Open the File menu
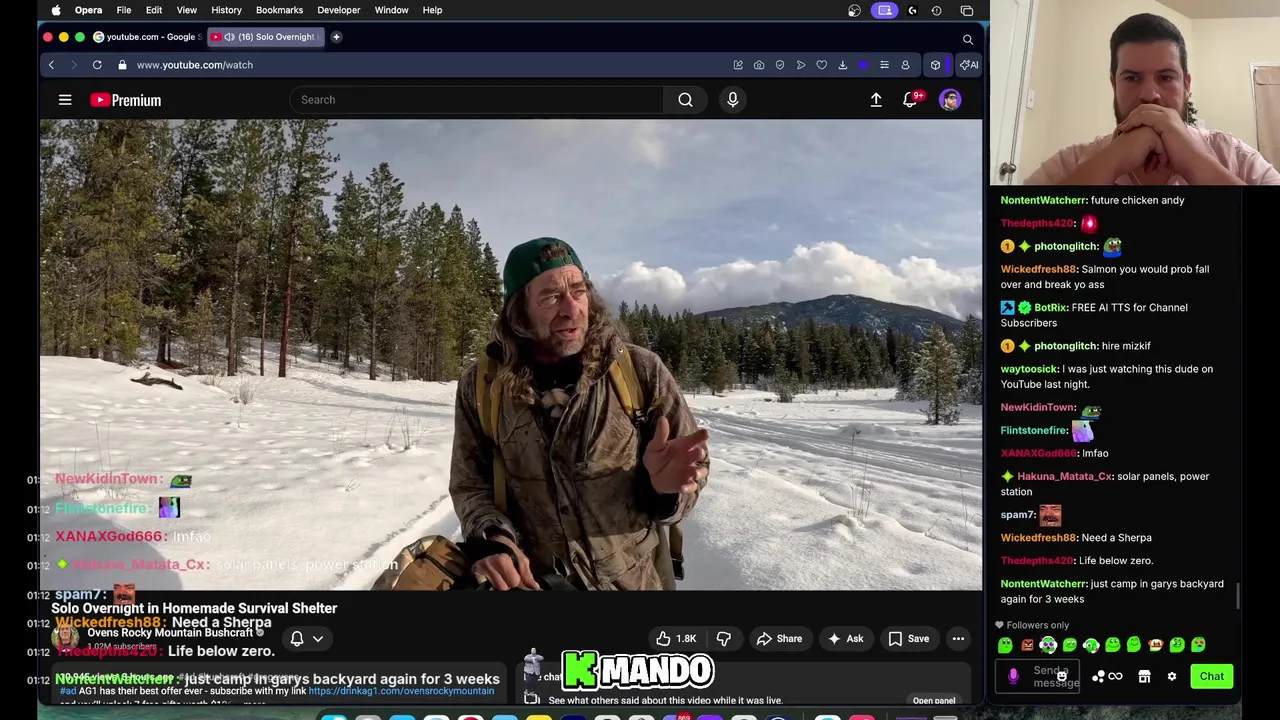The width and height of the screenshot is (1280, 720). (123, 10)
